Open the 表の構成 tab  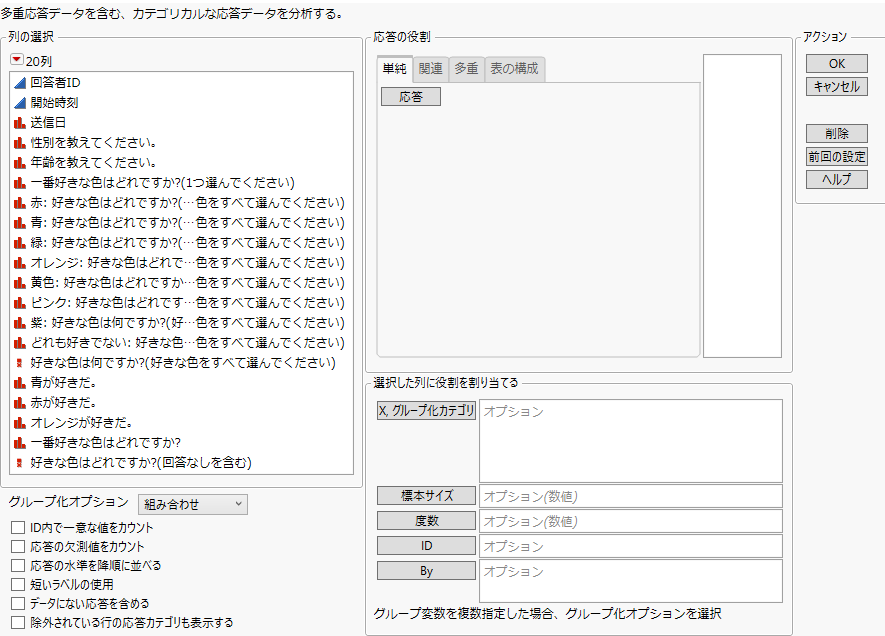pos(514,69)
